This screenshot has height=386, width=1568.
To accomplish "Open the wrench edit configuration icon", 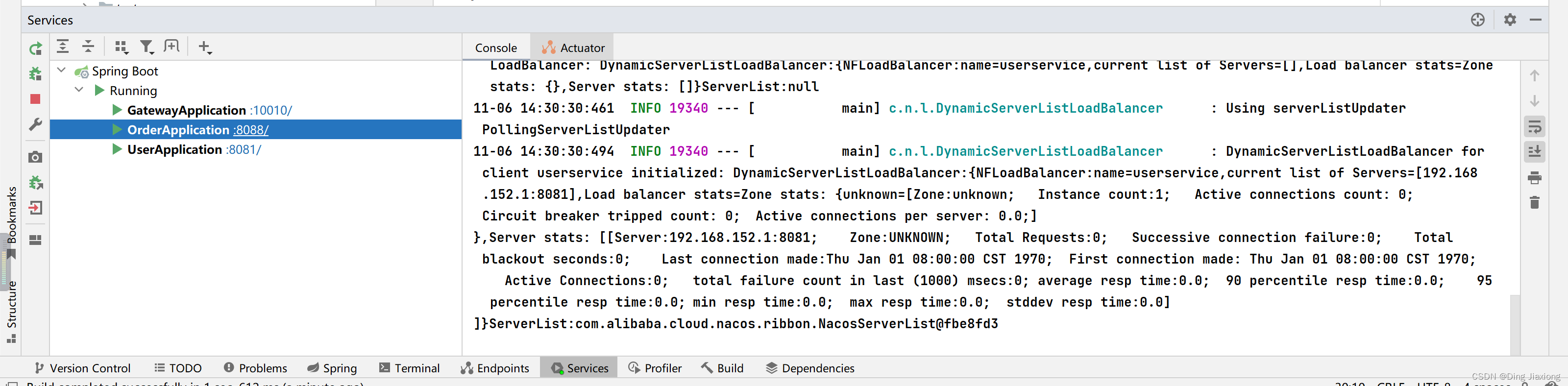I will pyautogui.click(x=35, y=125).
